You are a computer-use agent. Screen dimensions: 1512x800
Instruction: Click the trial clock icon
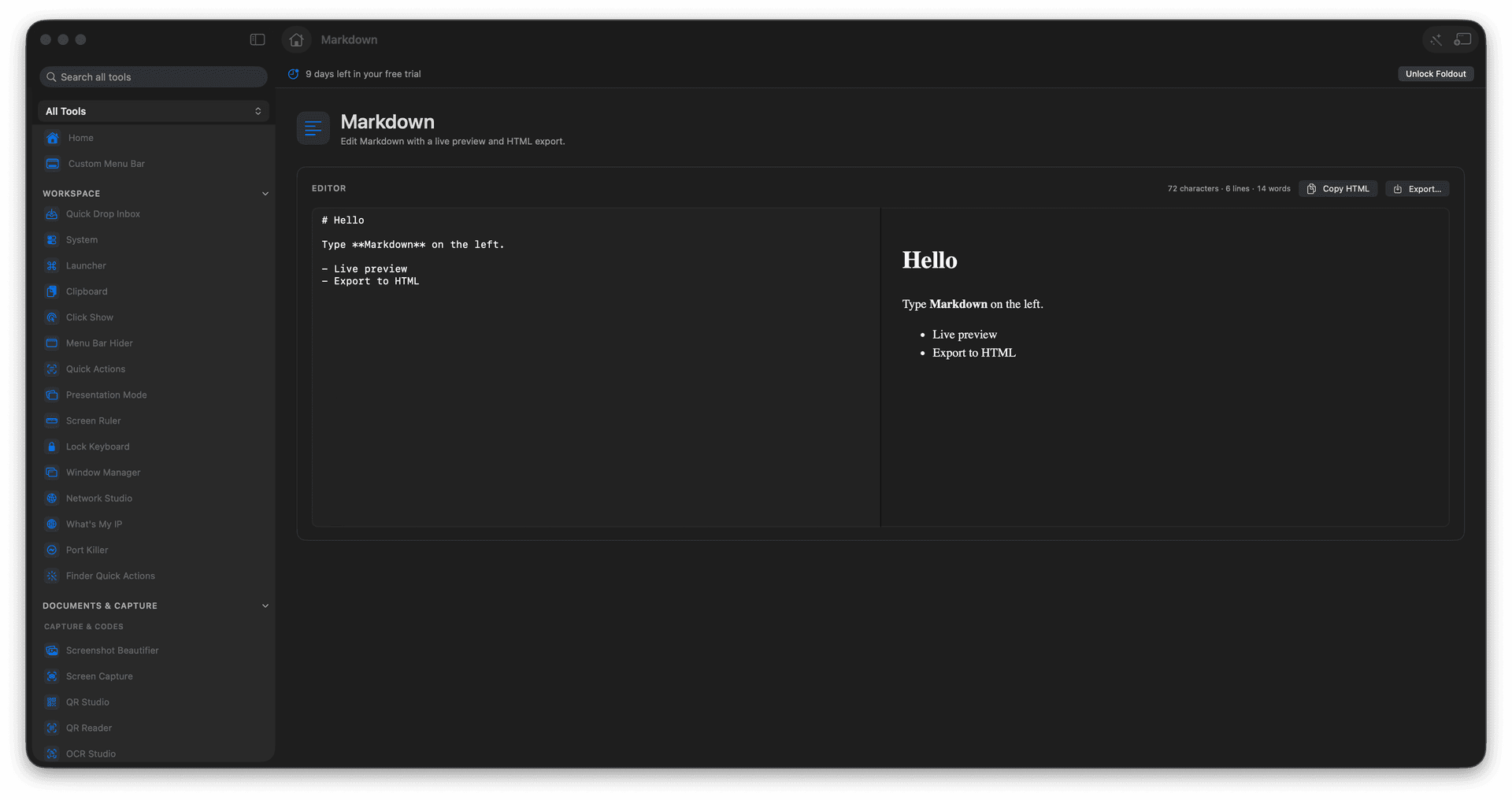coord(293,74)
